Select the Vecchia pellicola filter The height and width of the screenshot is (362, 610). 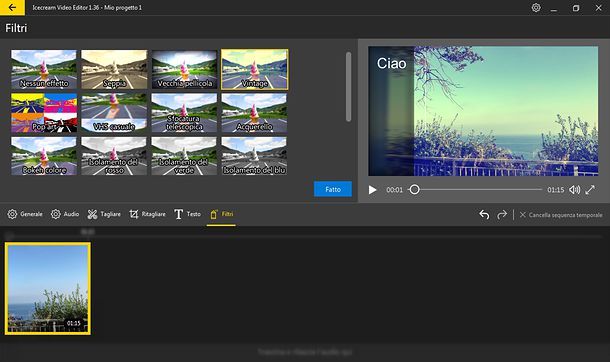(184, 69)
